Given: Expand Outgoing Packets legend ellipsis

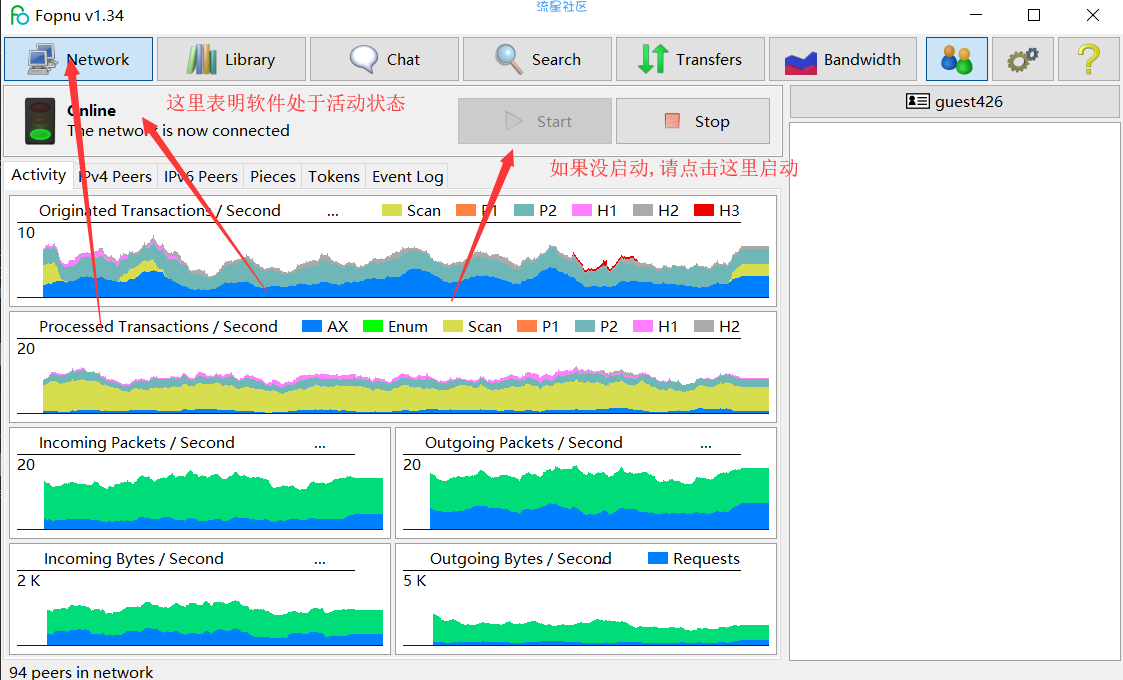Looking at the screenshot, I should coord(705,444).
